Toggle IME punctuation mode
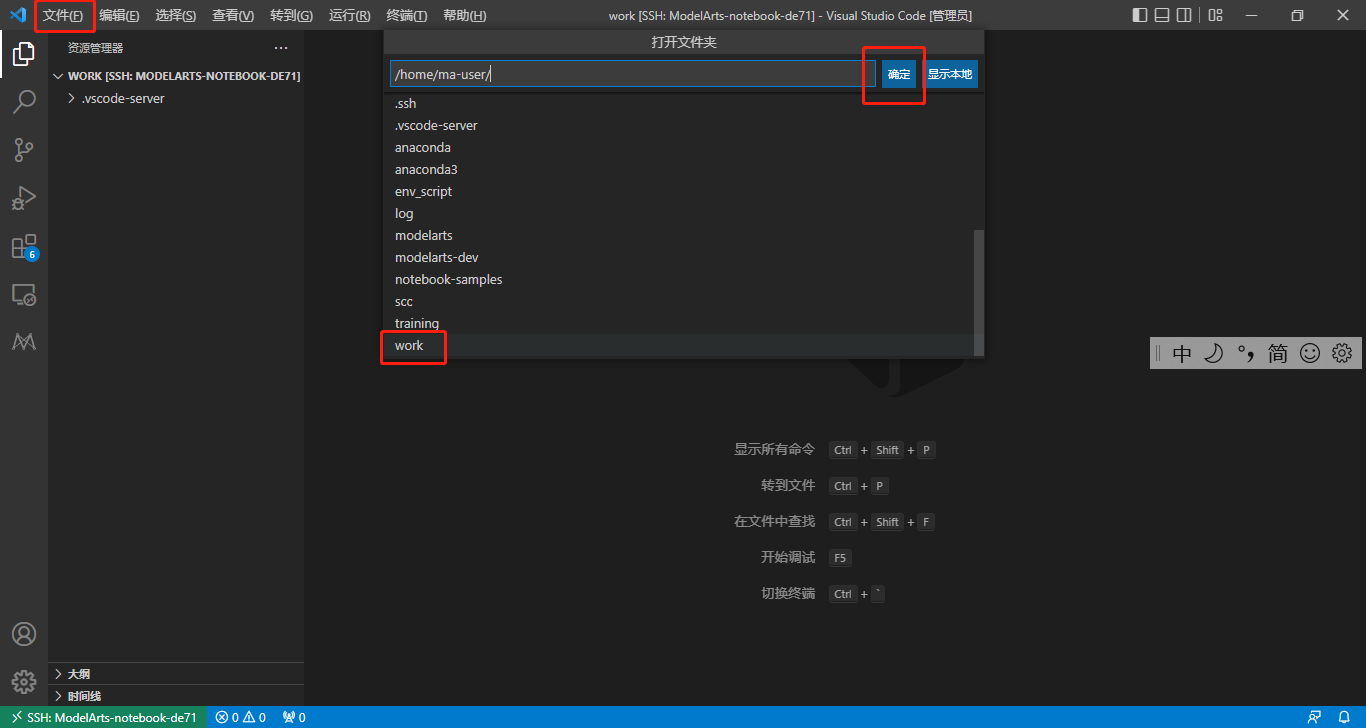Screen dimensions: 1366x728 point(1246,353)
